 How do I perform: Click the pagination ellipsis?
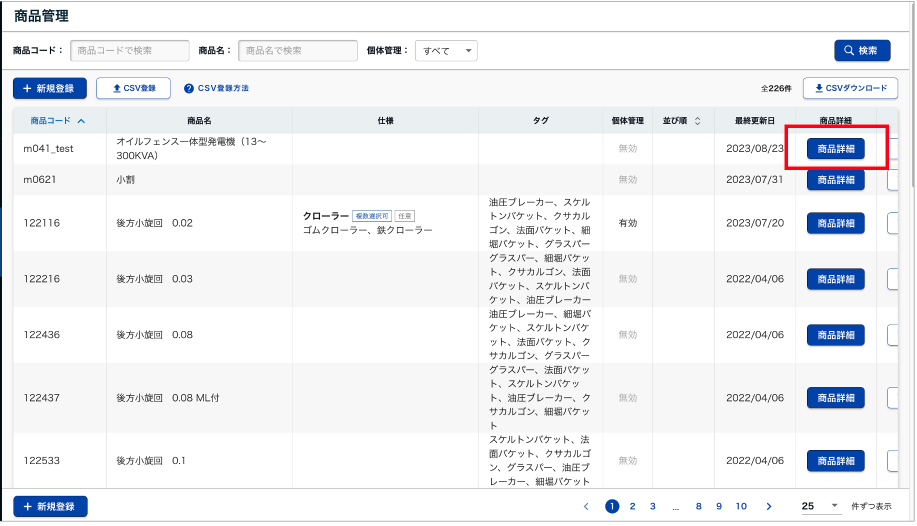tap(675, 508)
